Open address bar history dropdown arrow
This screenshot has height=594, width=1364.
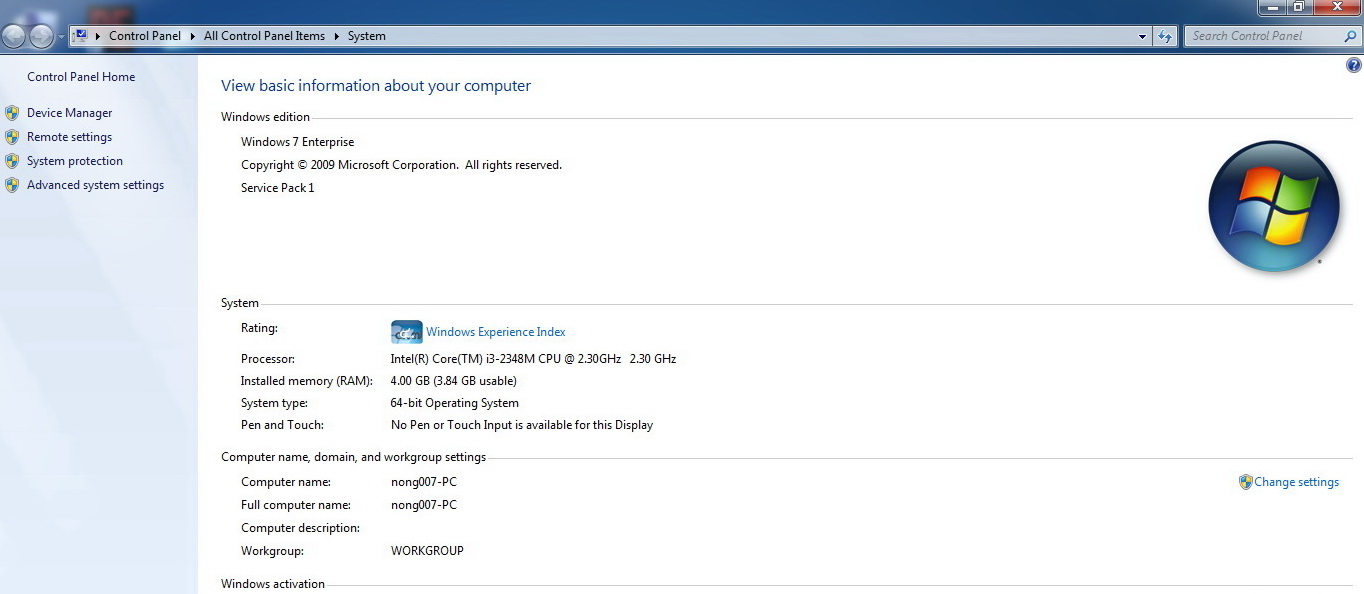pyautogui.click(x=1143, y=36)
